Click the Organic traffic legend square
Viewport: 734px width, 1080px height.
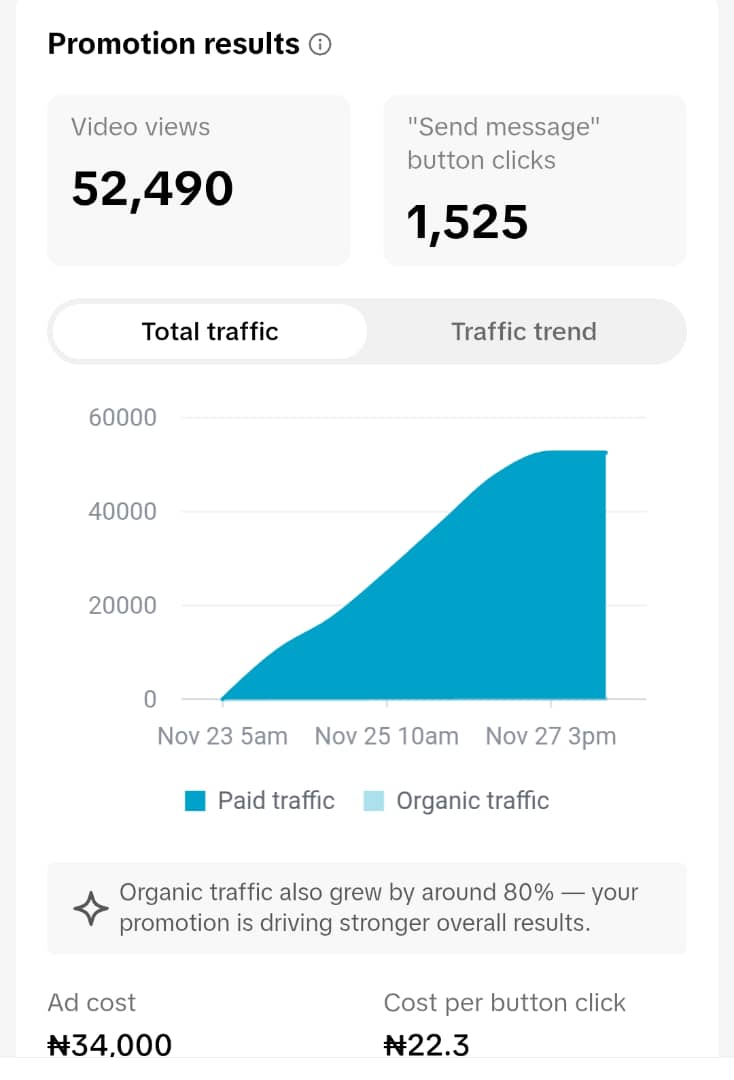coord(373,801)
